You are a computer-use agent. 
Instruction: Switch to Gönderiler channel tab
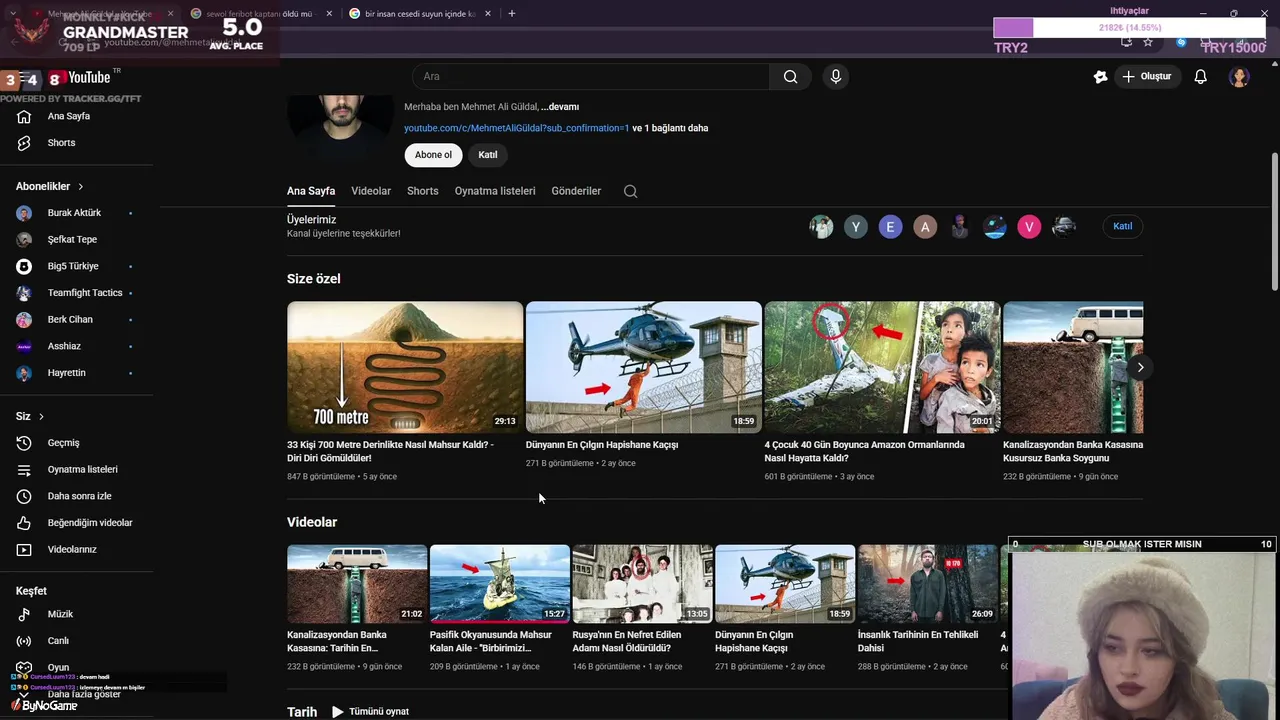[576, 191]
